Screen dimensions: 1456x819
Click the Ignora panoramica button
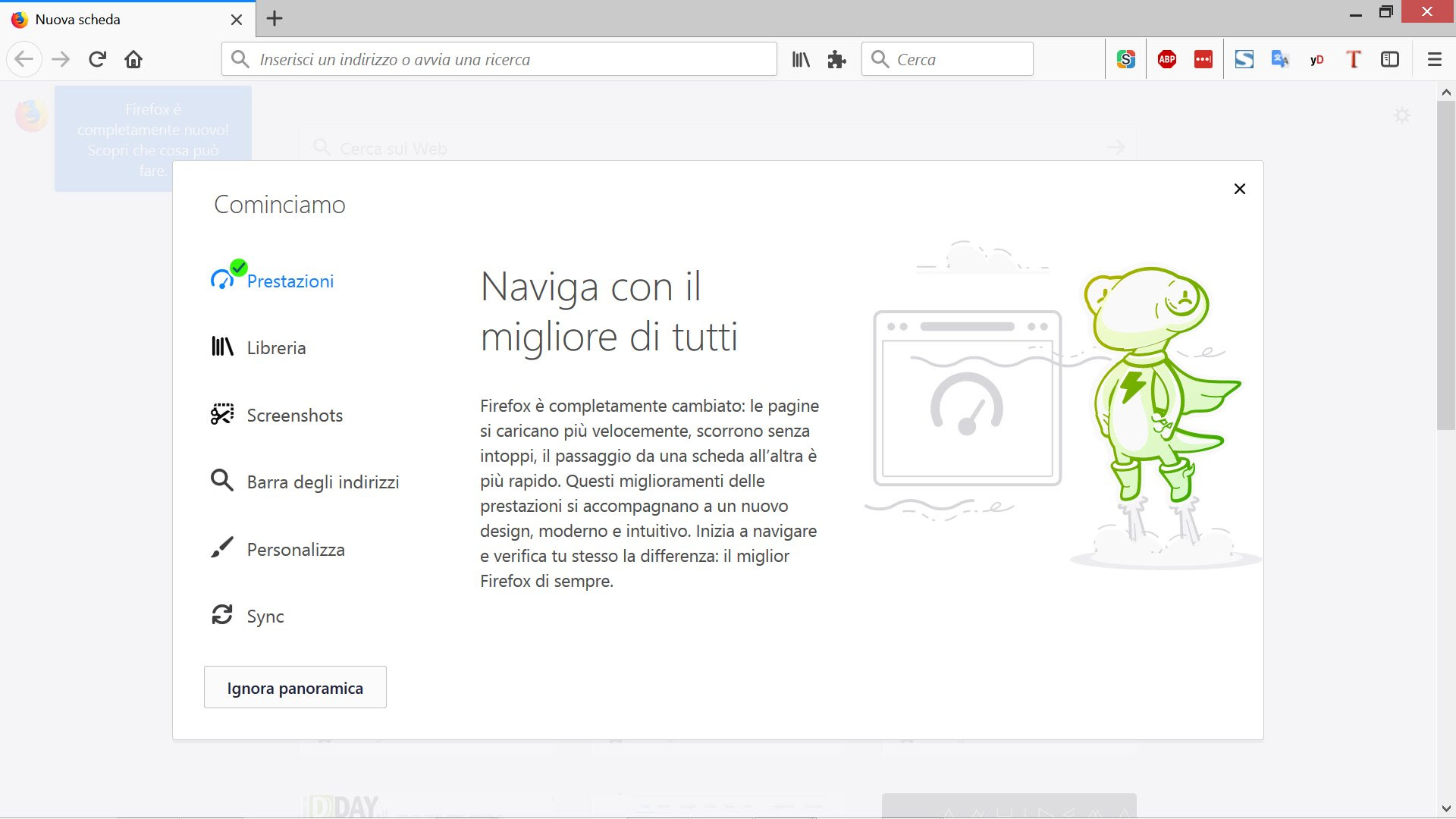pyautogui.click(x=295, y=688)
